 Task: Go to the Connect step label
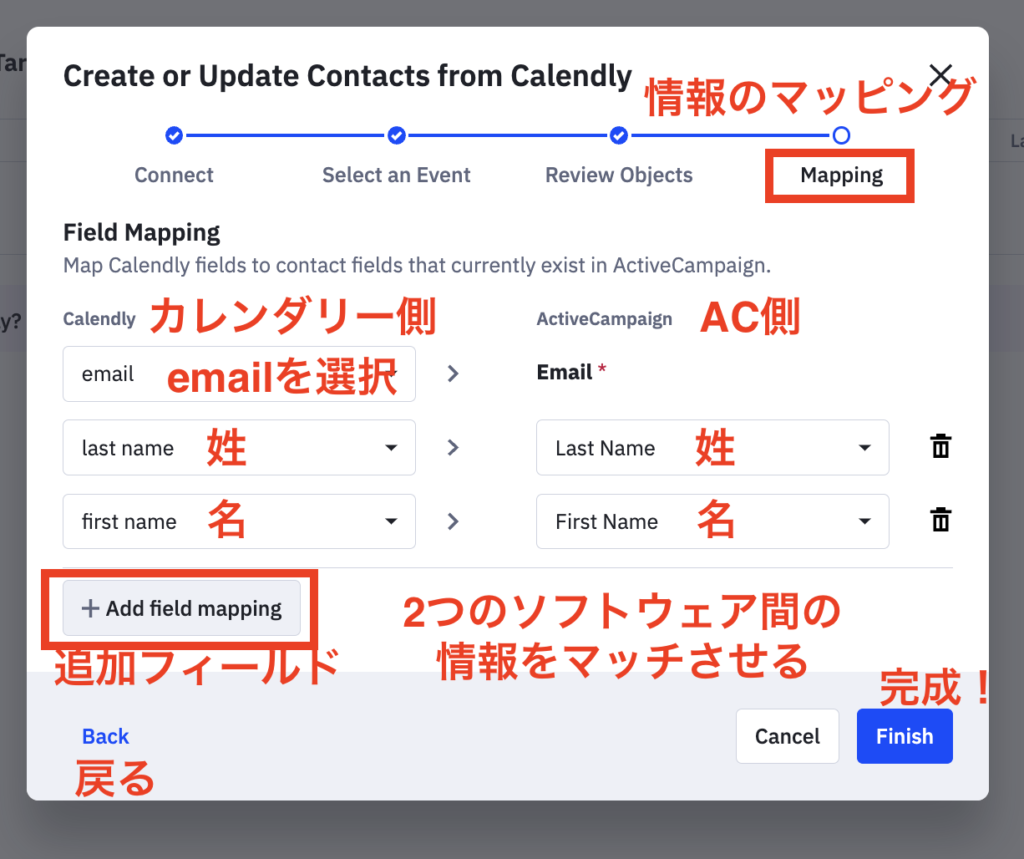click(x=174, y=175)
